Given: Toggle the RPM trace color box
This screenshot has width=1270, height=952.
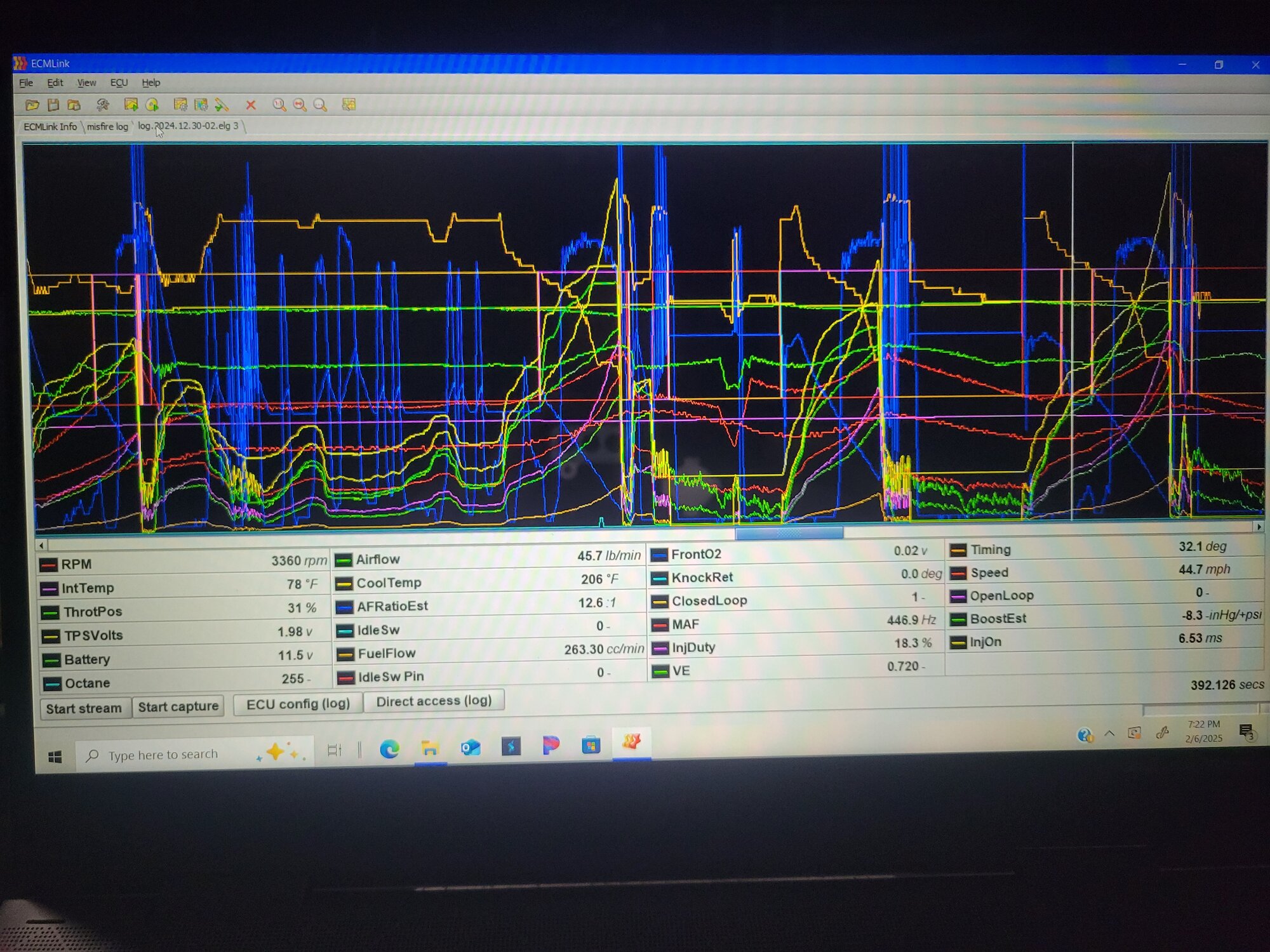Looking at the screenshot, I should 48,565.
